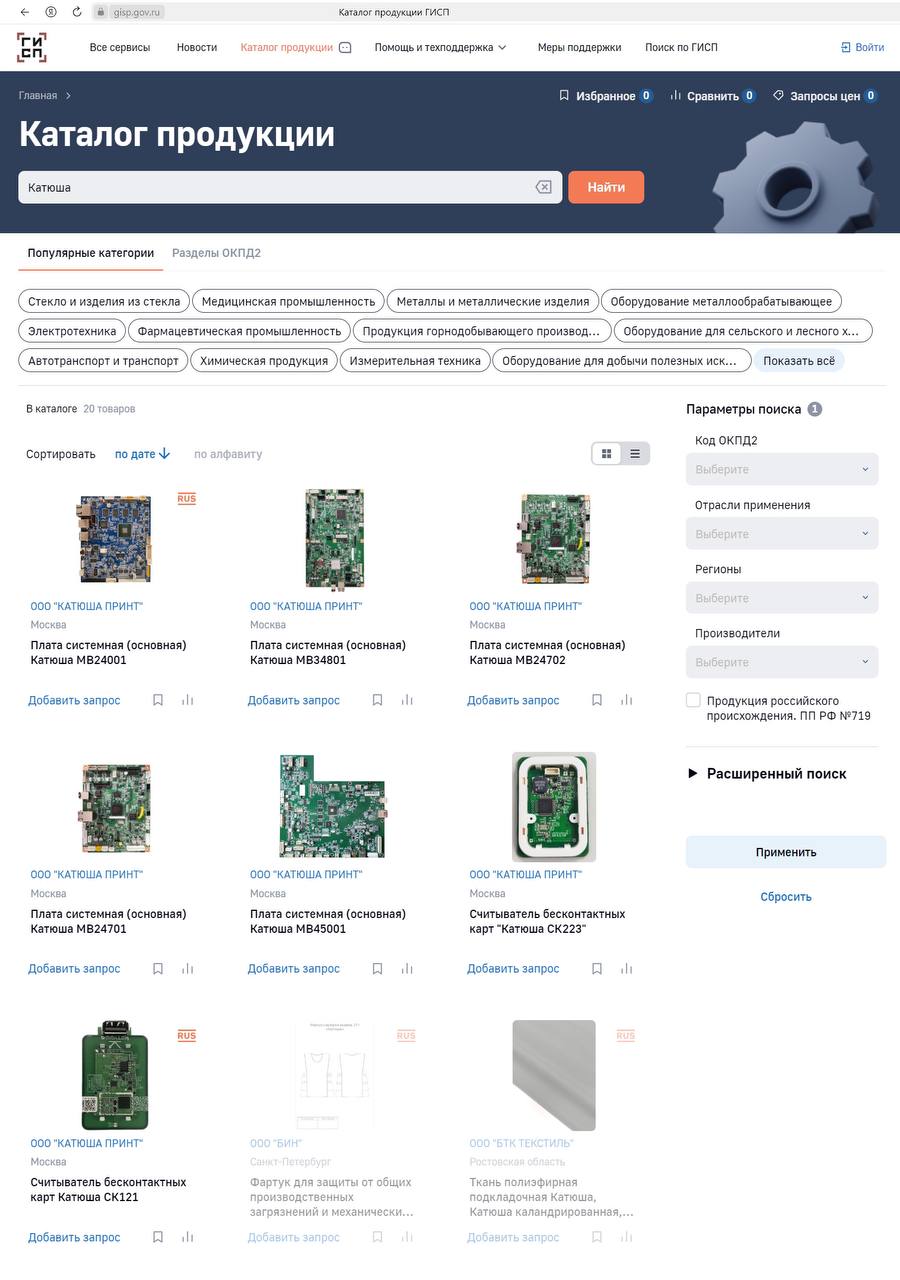
Task: Bookmark Плата системная Катюша MB24701
Action: click(x=158, y=968)
